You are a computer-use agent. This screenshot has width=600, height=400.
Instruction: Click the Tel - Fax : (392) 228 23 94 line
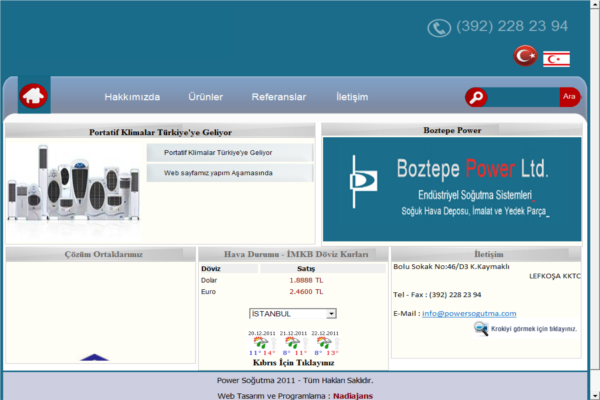click(x=437, y=295)
